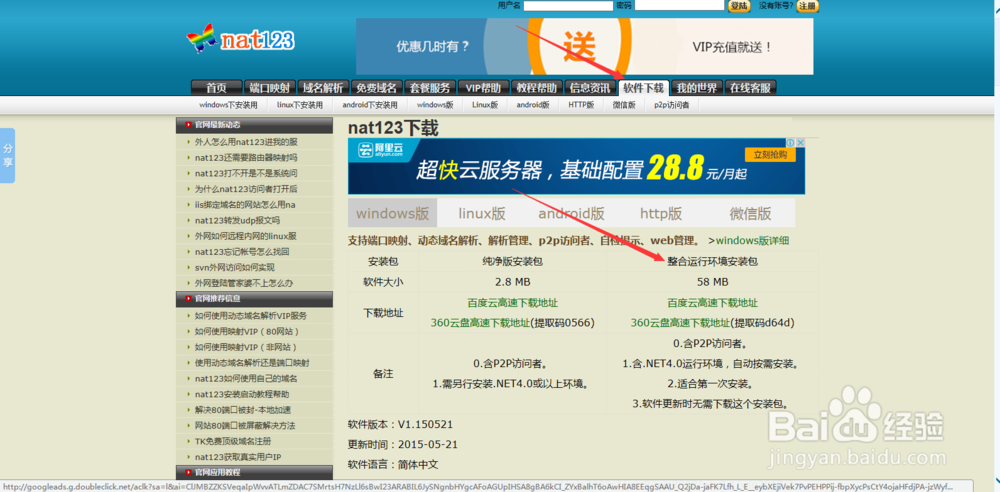Click the Linux版 submenu link
Viewport: 1000px width, 492px height.
pyautogui.click(x=485, y=105)
